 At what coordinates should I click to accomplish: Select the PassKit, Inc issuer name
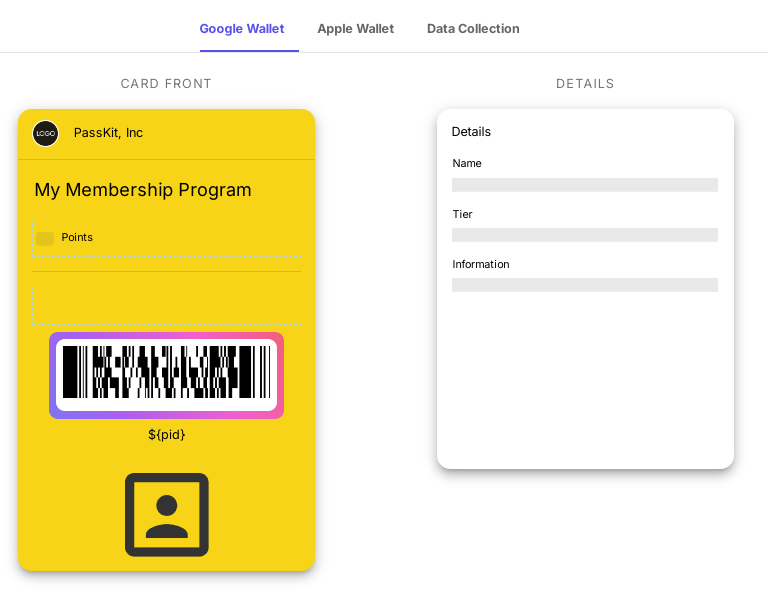point(108,133)
